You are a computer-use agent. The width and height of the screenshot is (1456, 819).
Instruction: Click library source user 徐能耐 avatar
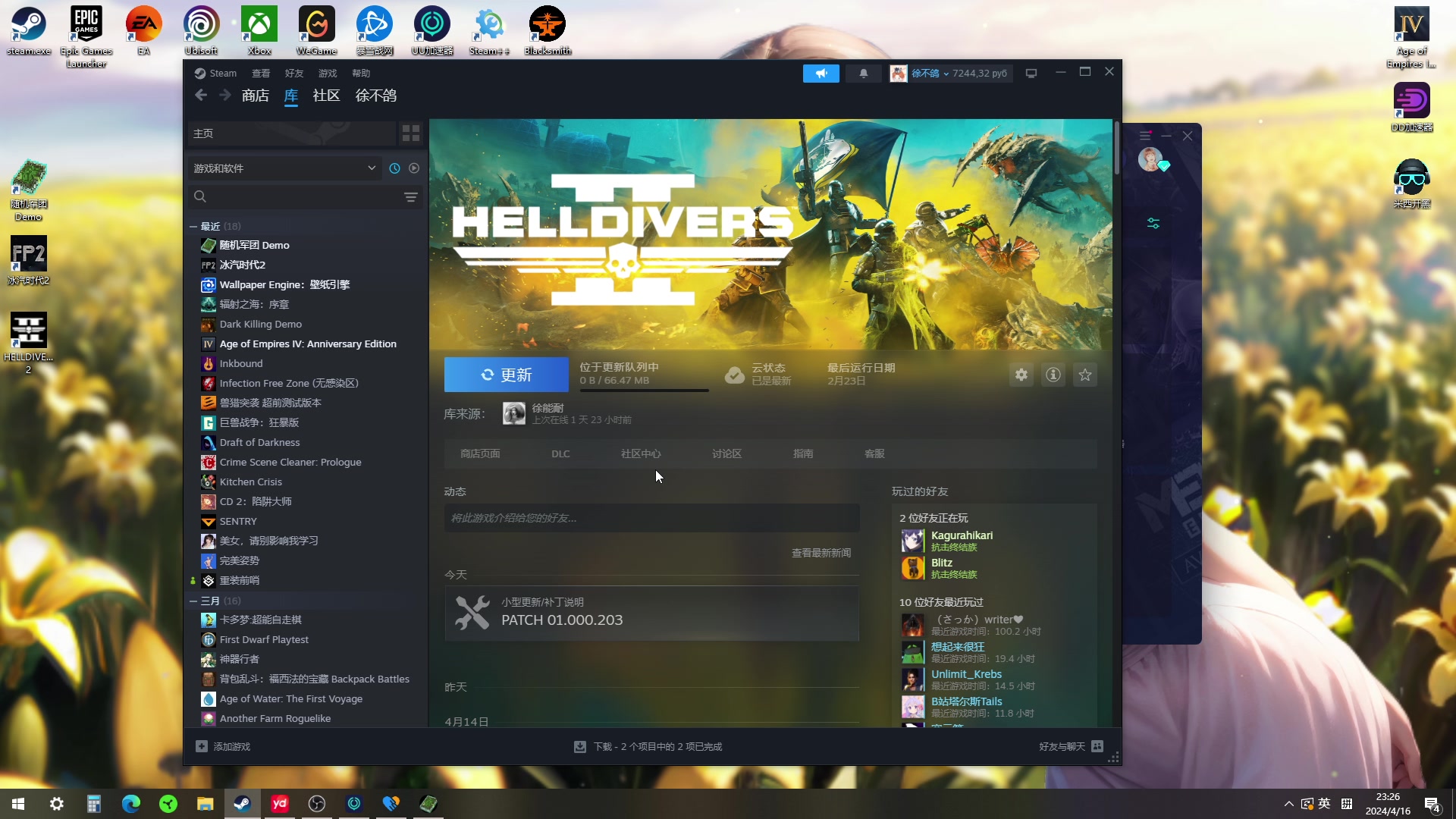(x=514, y=414)
